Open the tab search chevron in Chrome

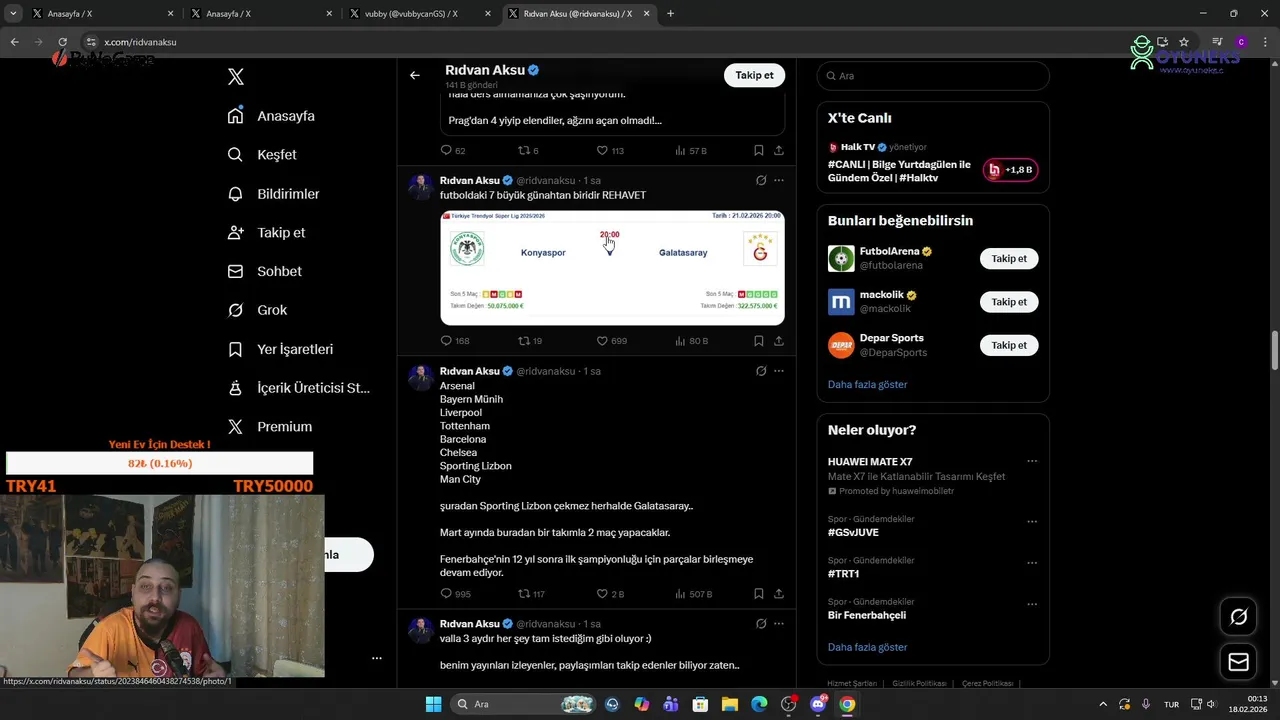click(x=12, y=13)
